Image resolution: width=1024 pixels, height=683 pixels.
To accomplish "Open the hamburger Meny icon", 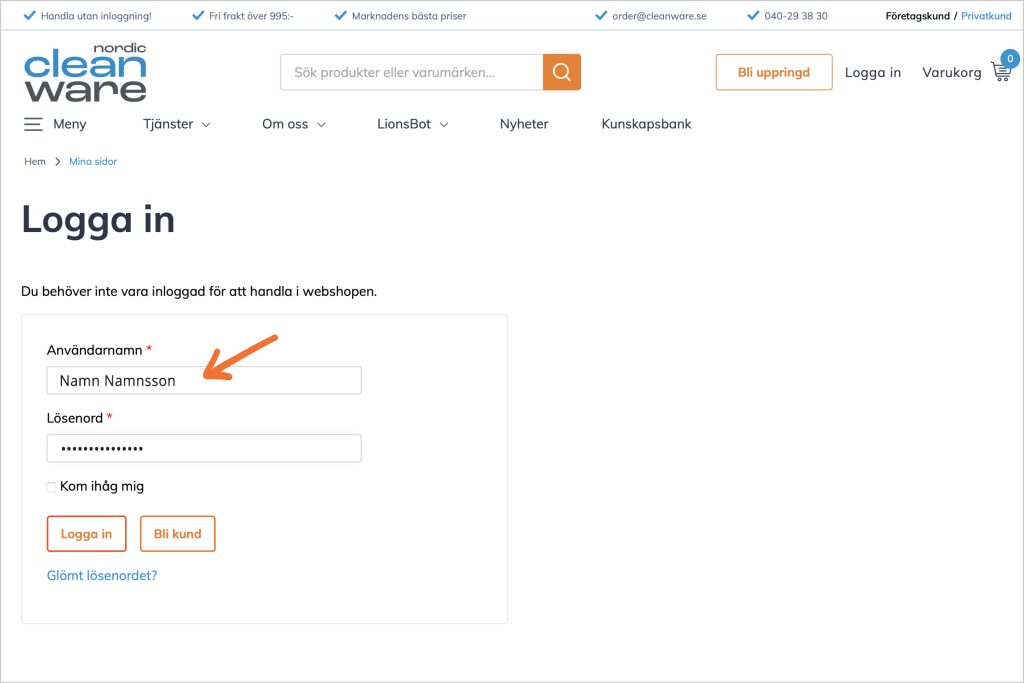I will (x=33, y=124).
